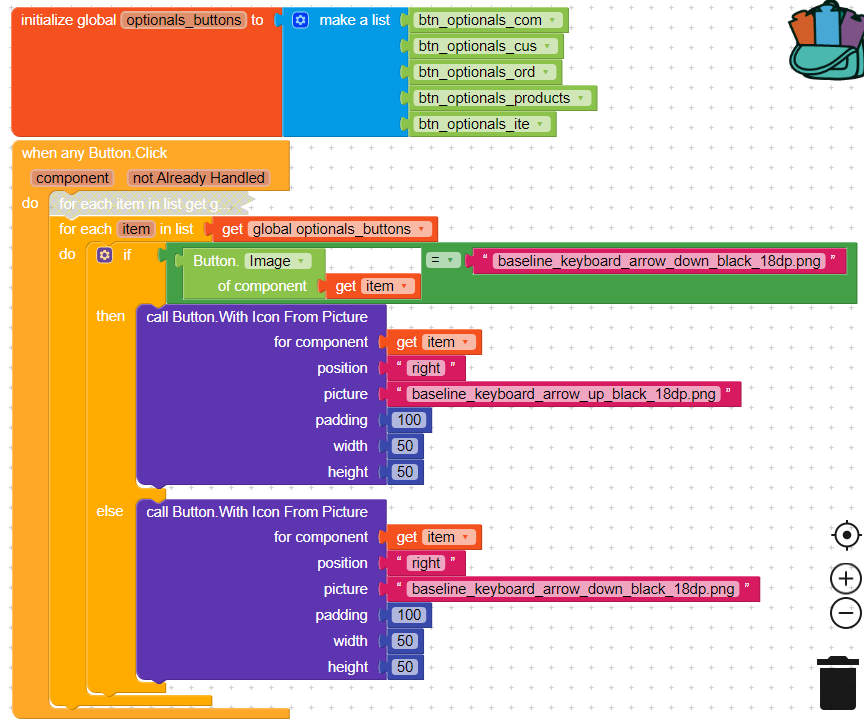
Task: Click the 'item' loop variable field
Action: [x=136, y=229]
